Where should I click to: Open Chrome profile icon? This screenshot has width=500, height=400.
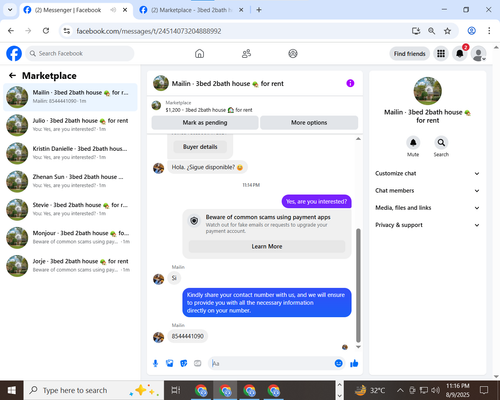coord(471,31)
